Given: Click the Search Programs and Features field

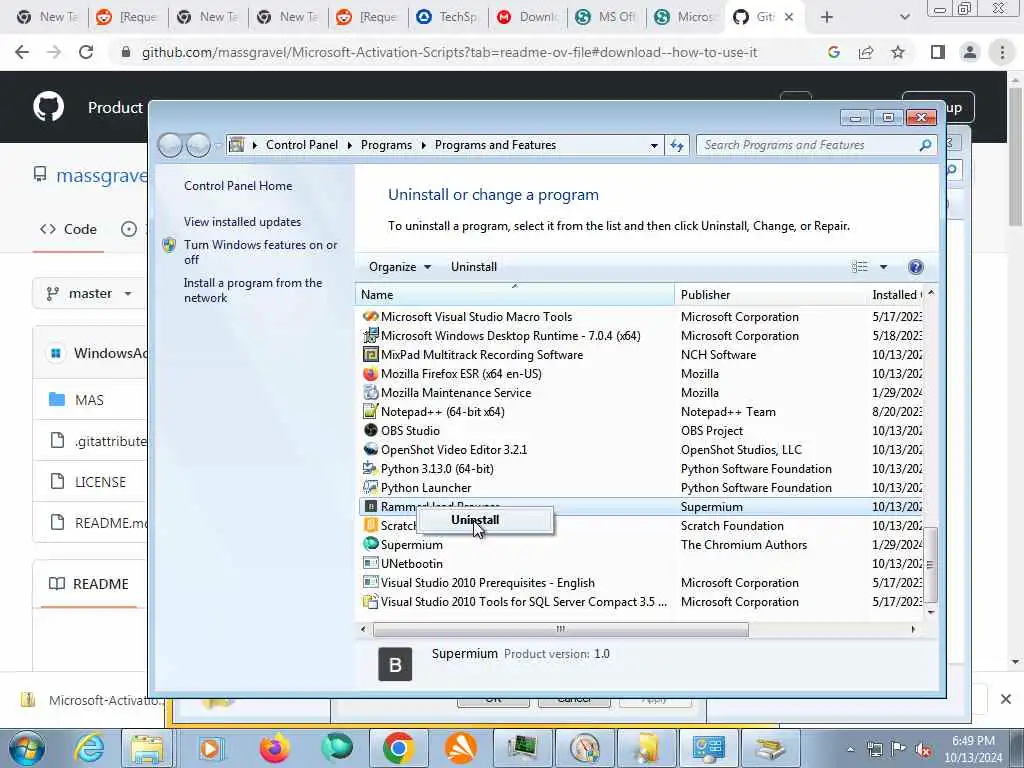Looking at the screenshot, I should tap(816, 145).
